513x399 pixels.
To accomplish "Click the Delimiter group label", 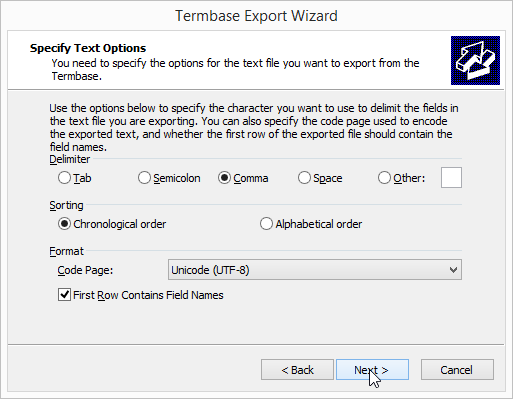I will click(x=70, y=159).
